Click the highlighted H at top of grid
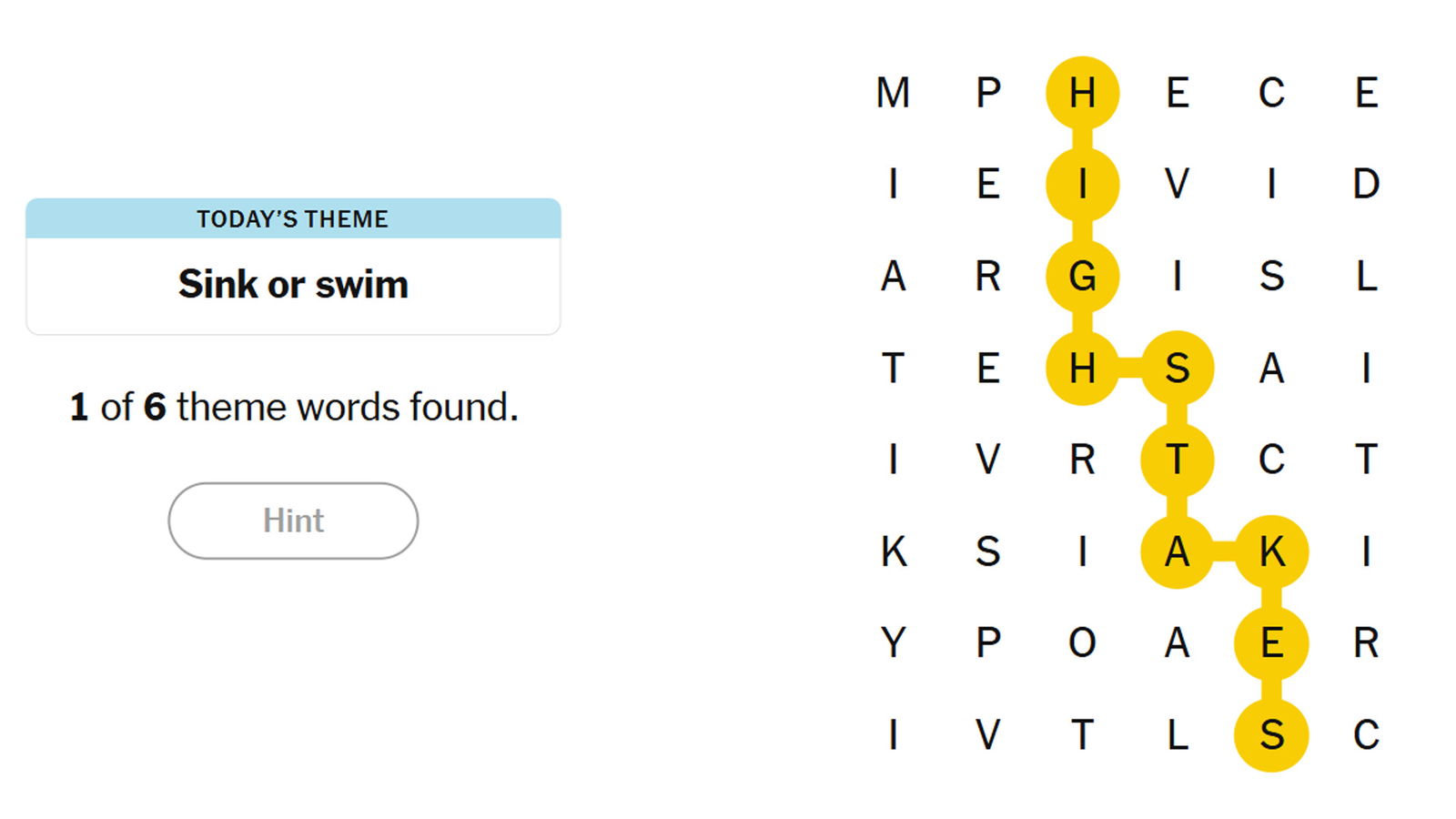 (x=1082, y=93)
